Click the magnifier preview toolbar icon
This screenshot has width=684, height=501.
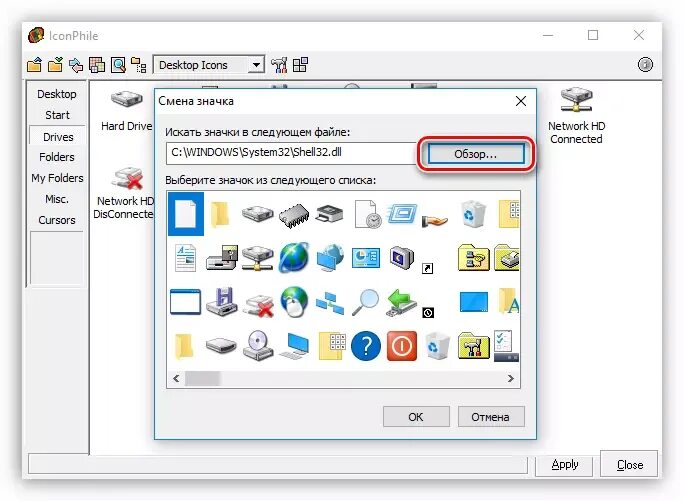(118, 65)
